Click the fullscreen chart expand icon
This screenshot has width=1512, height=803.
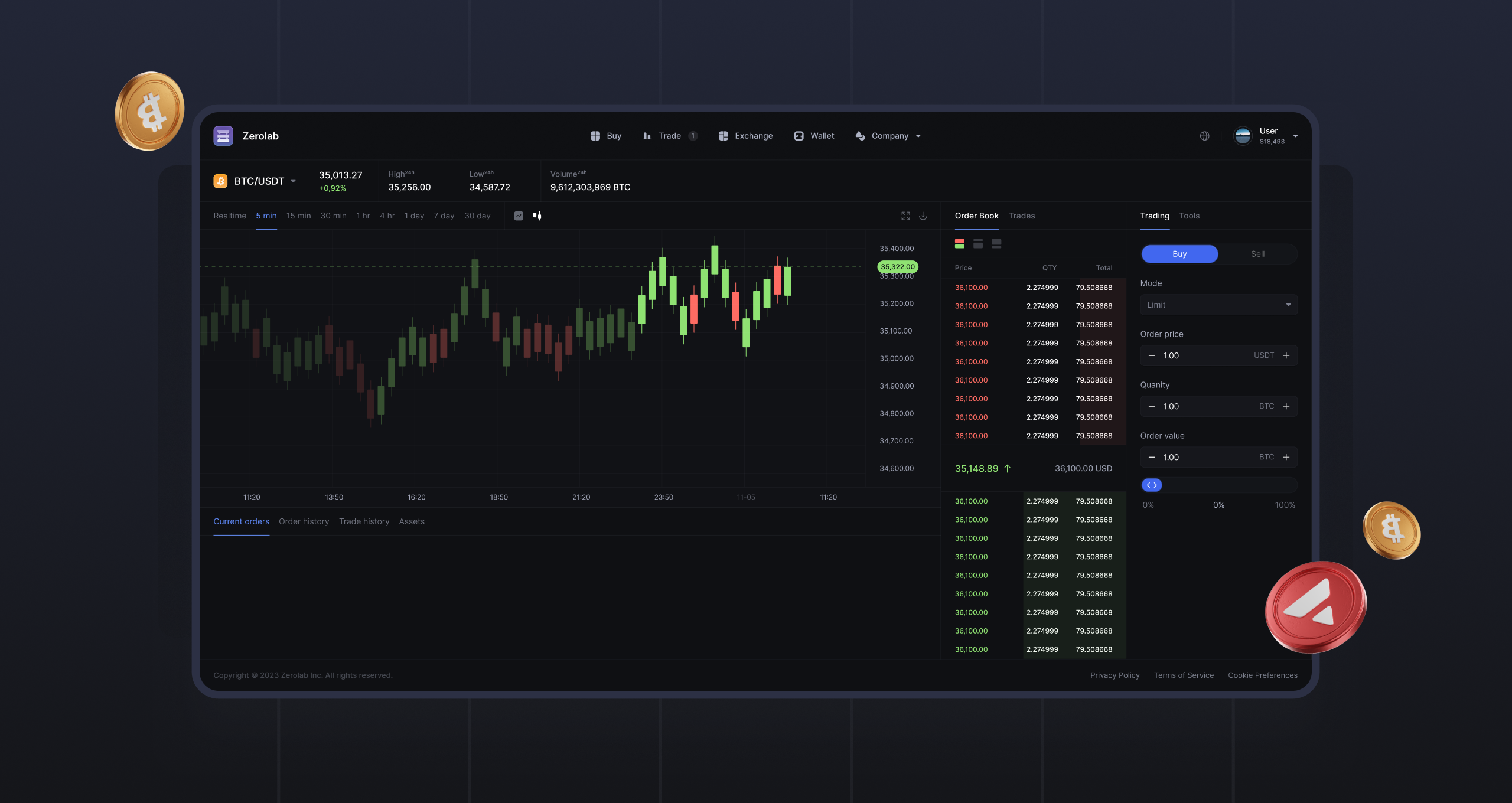click(905, 216)
